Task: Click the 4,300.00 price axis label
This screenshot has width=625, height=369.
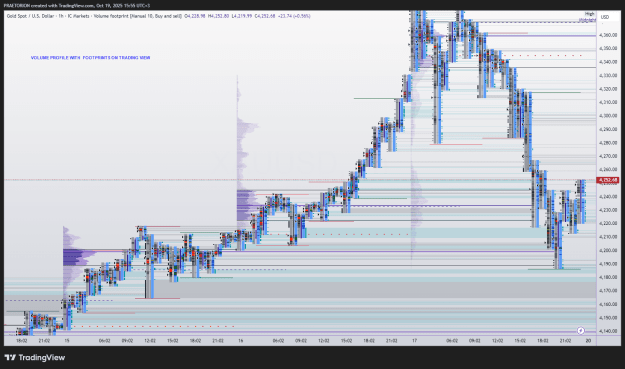Action: (608, 116)
